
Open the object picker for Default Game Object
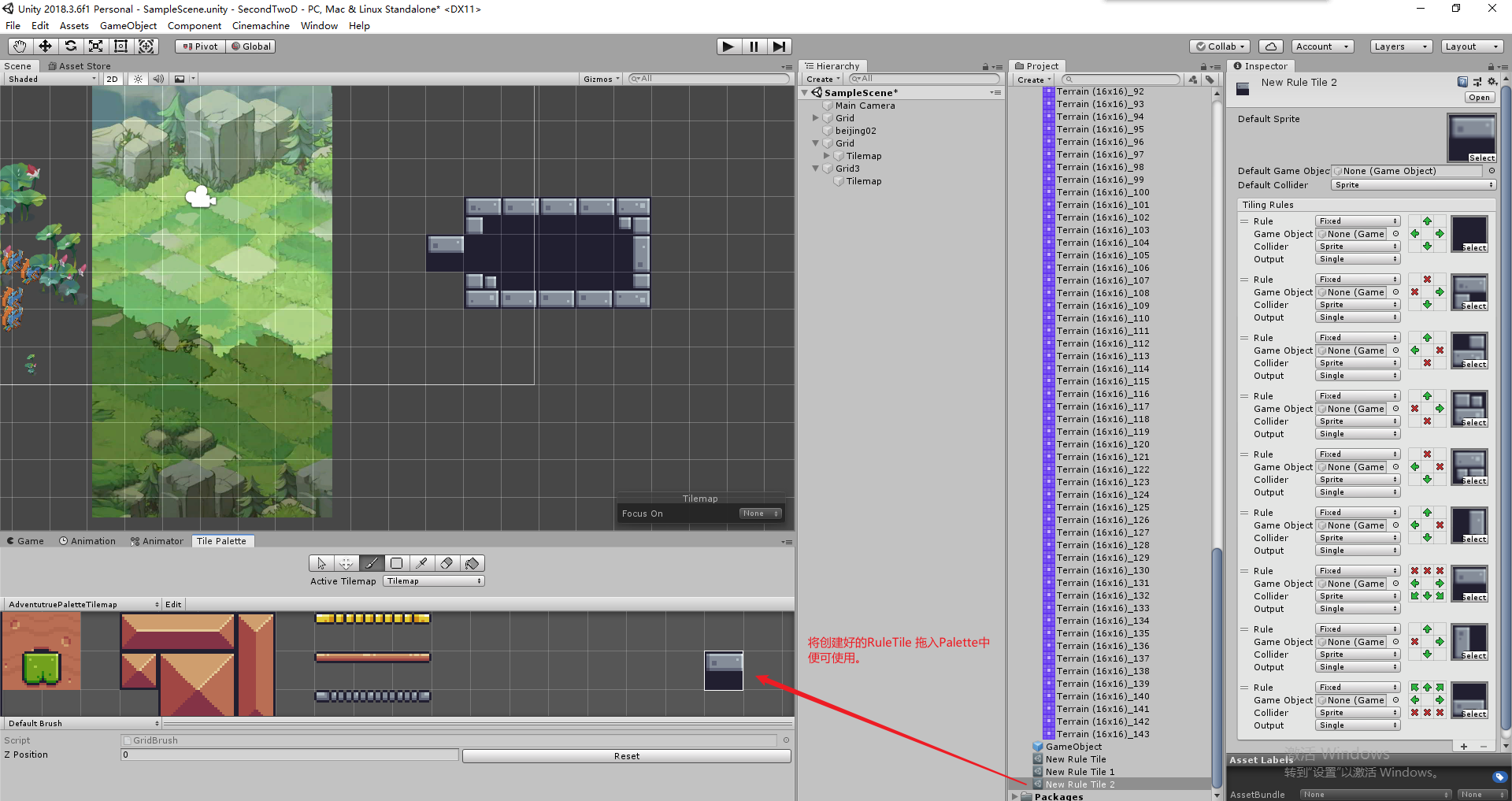(x=1492, y=171)
